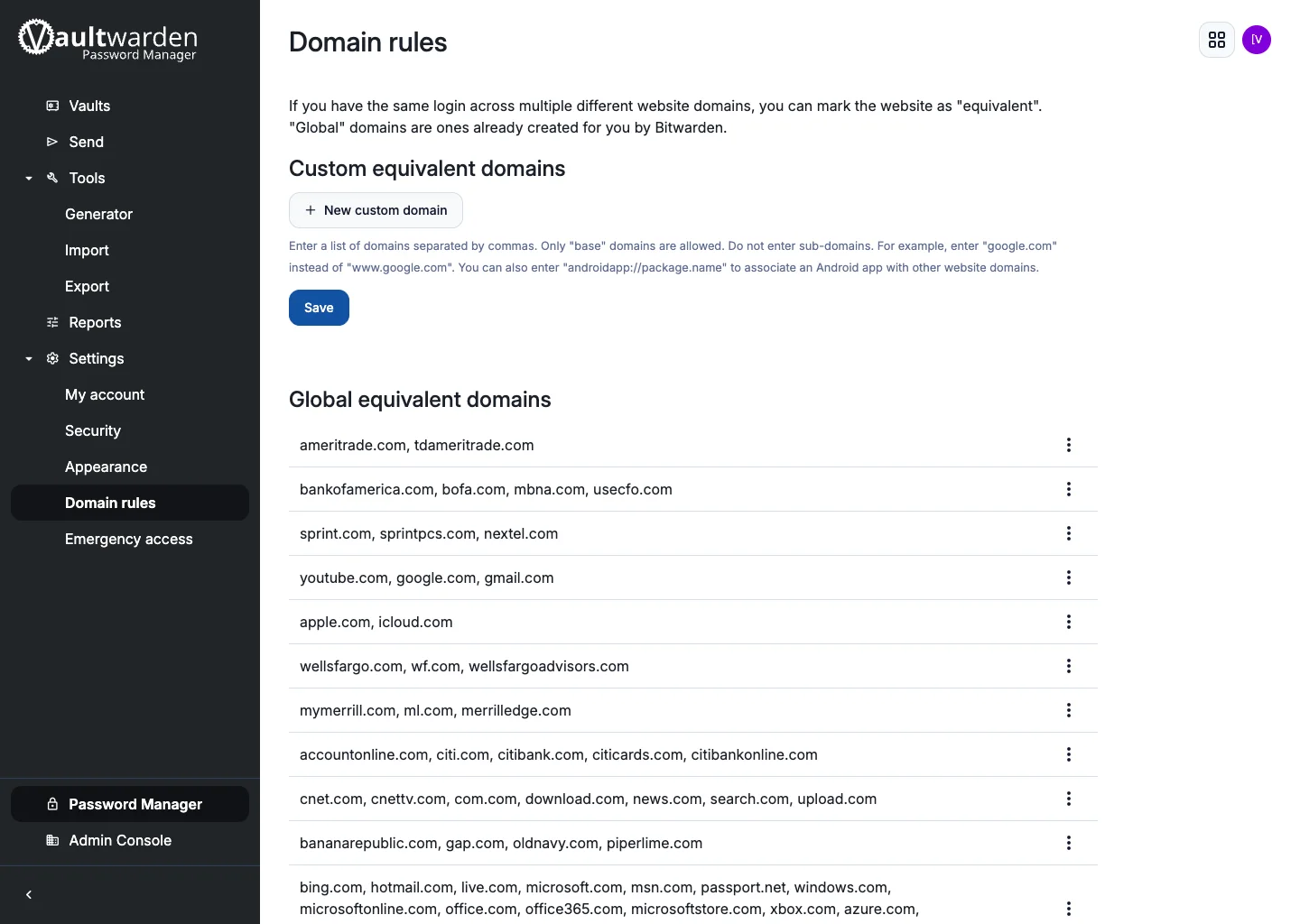Click the Reports sliders icon
The image size is (1300, 924).
click(x=52, y=322)
